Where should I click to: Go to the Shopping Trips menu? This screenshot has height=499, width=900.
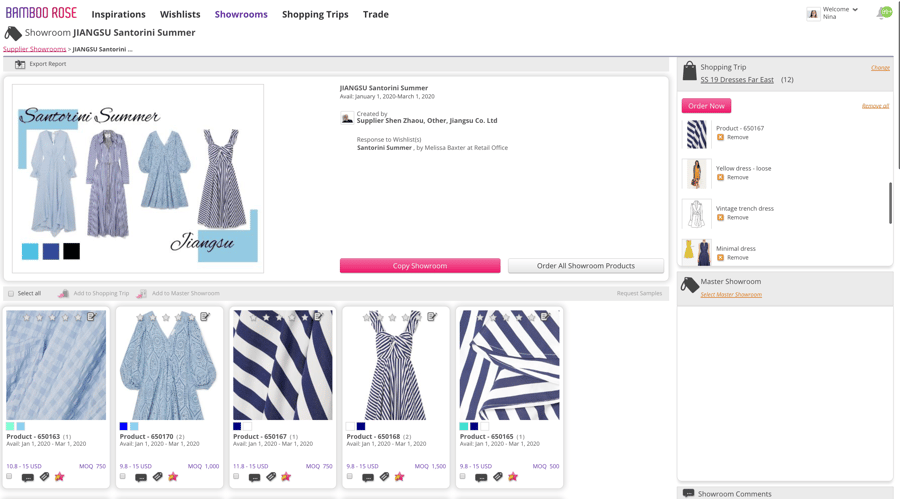(x=315, y=14)
